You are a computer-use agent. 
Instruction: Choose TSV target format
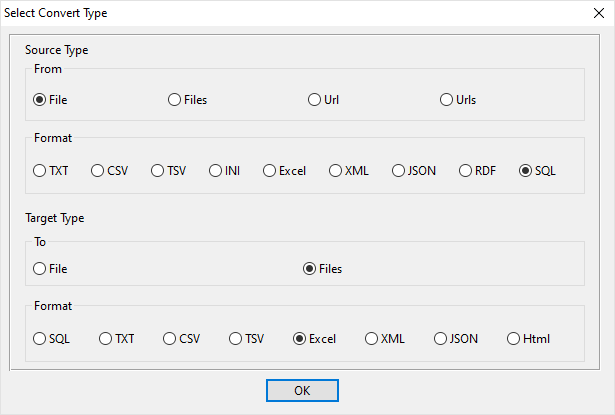point(236,339)
